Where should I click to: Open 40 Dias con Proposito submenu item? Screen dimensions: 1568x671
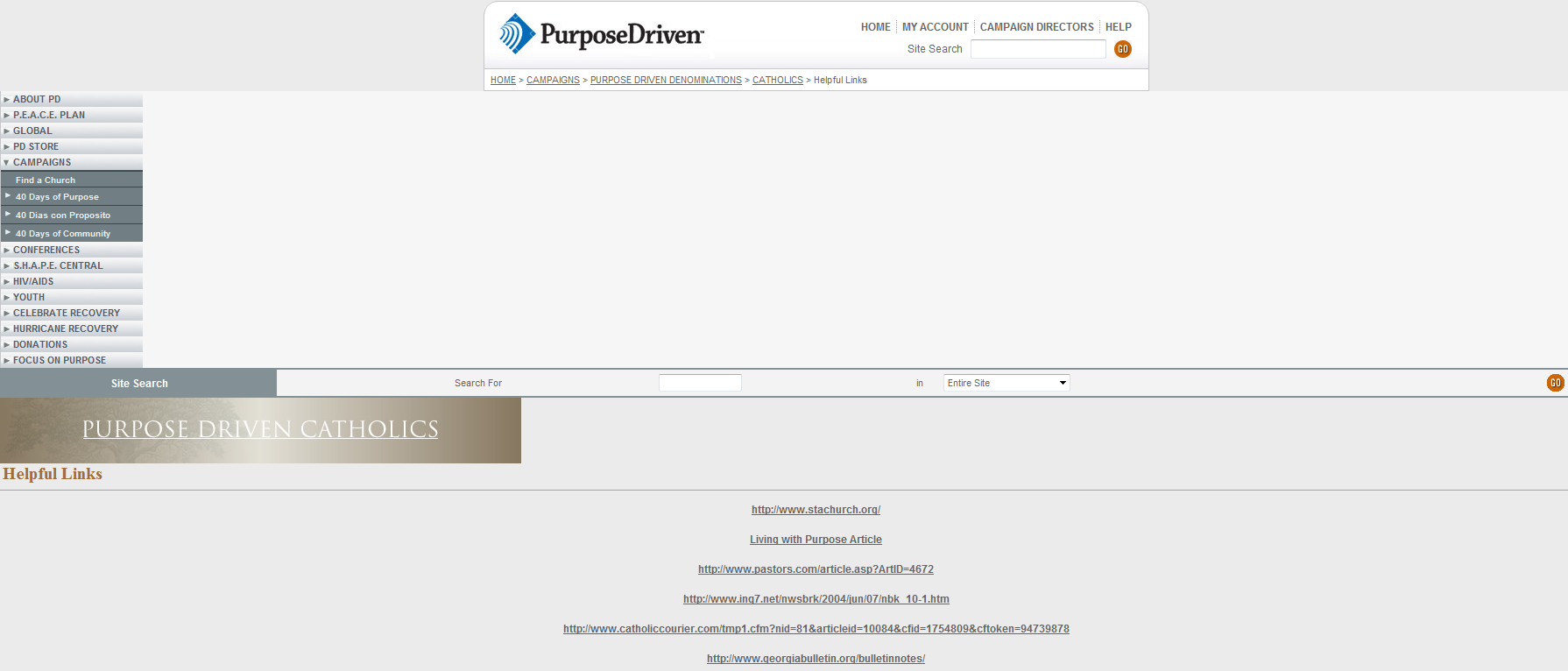coord(63,215)
